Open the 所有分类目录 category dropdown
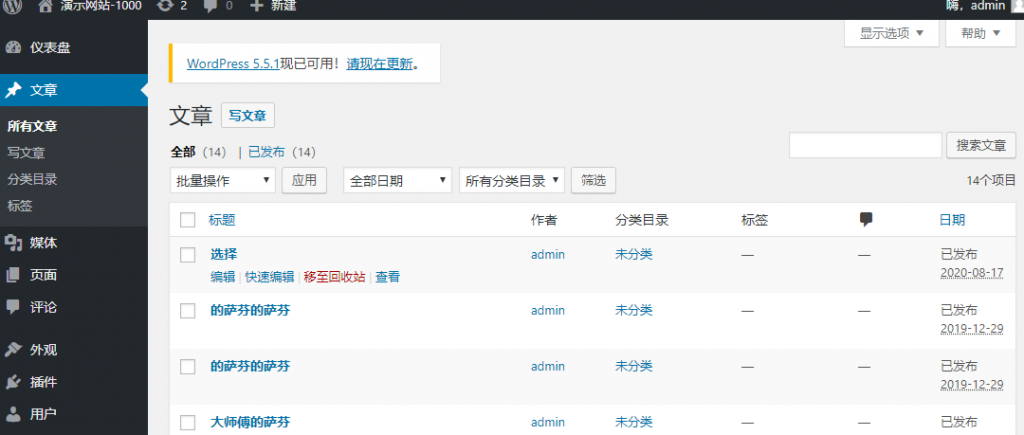1024x435 pixels. [512, 180]
